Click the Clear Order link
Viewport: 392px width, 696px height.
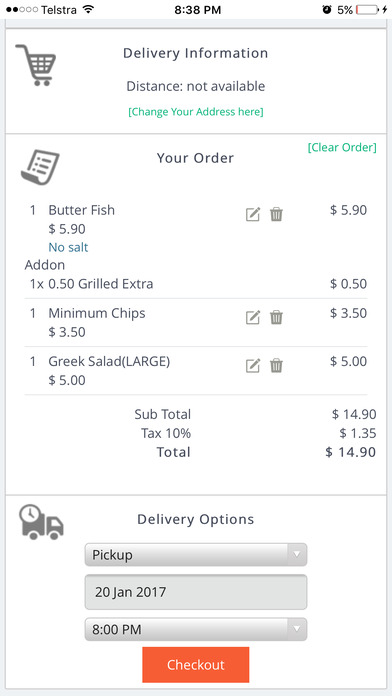[x=342, y=147]
